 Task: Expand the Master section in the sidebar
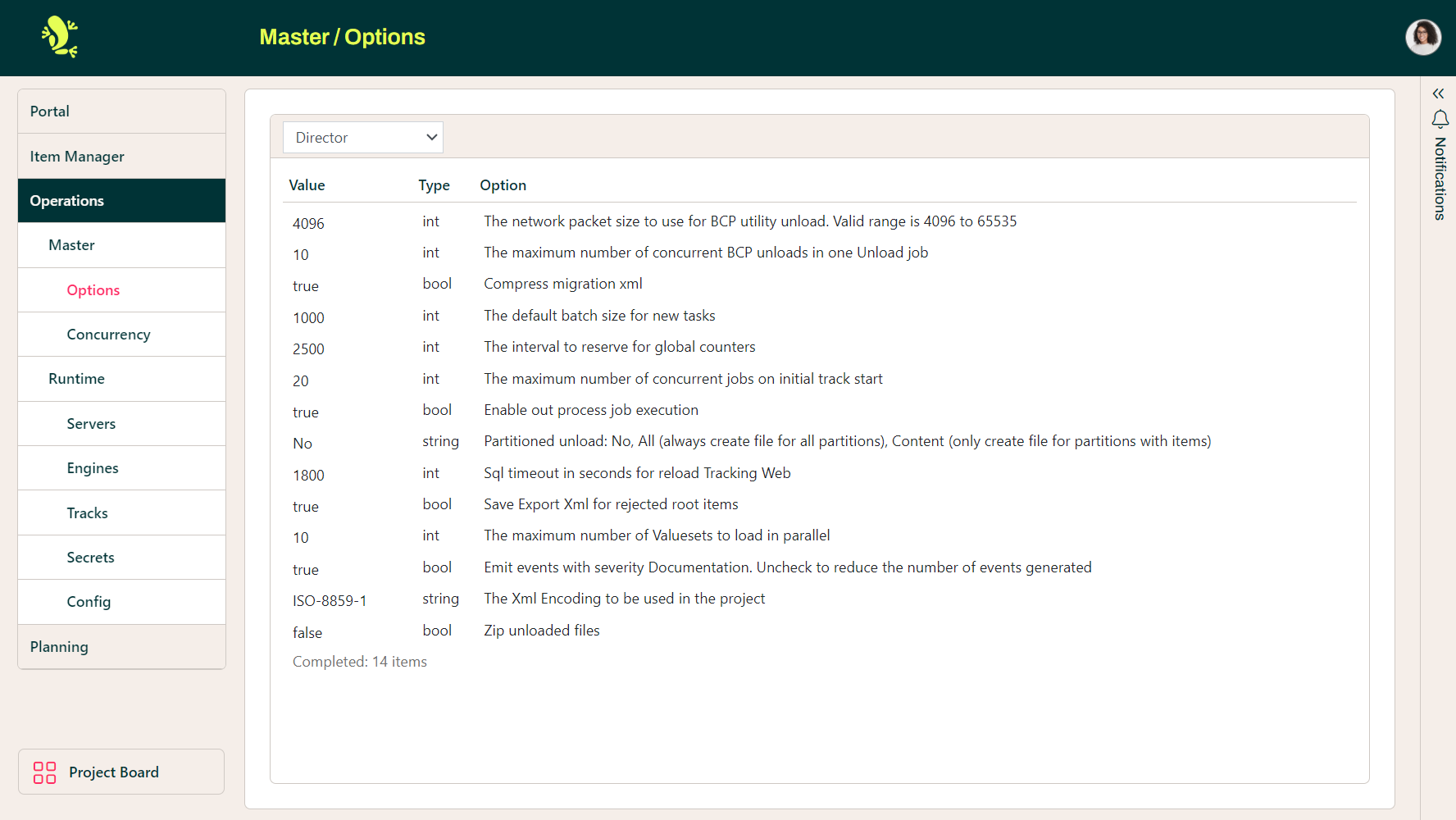71,244
